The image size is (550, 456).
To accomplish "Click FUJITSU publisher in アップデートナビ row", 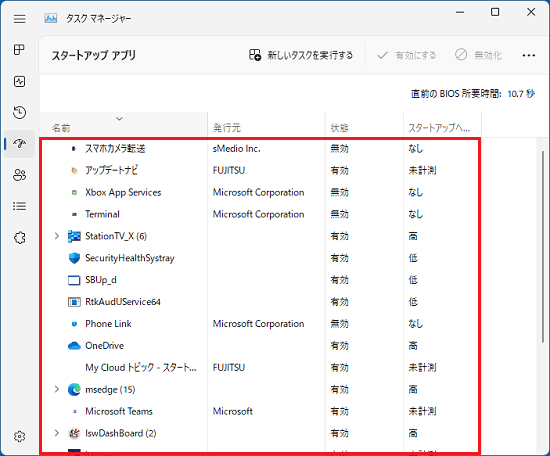I will coord(229,170).
